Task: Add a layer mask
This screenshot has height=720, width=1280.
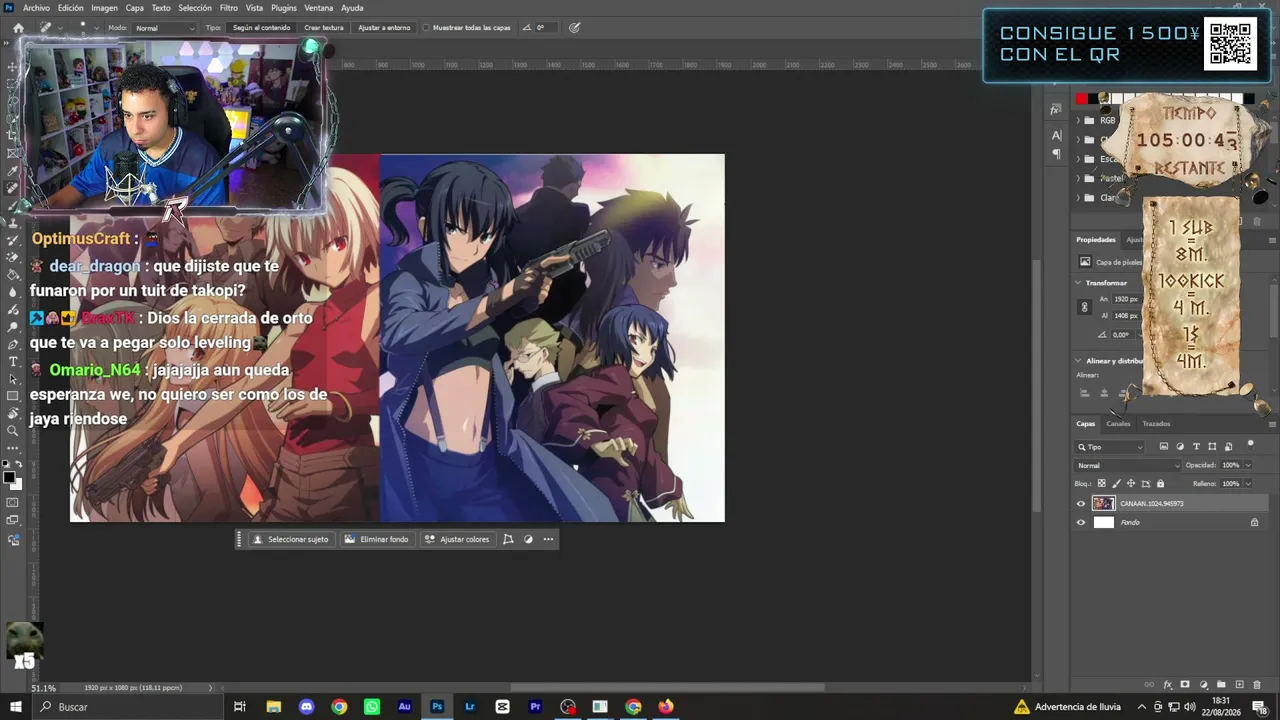Action: (x=1185, y=685)
